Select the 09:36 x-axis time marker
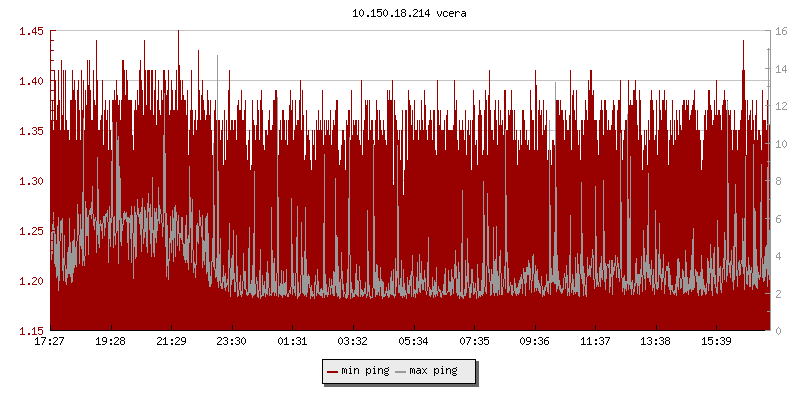 535,341
